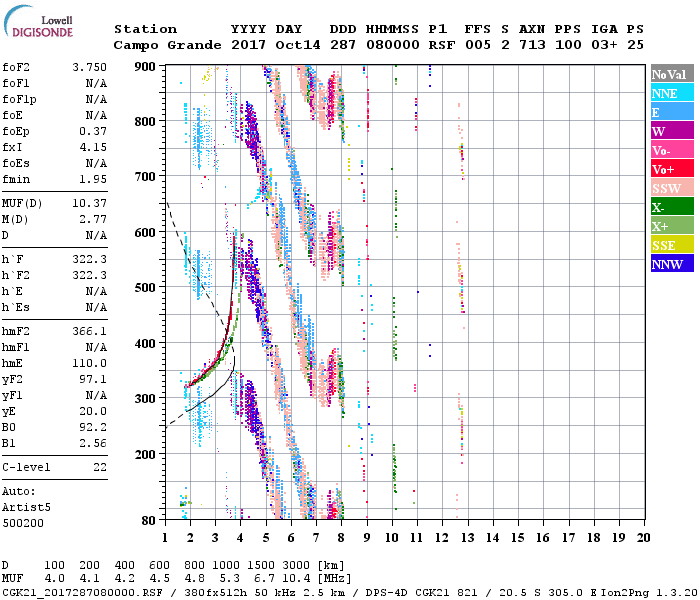Click the yE value 20.0

[93, 412]
